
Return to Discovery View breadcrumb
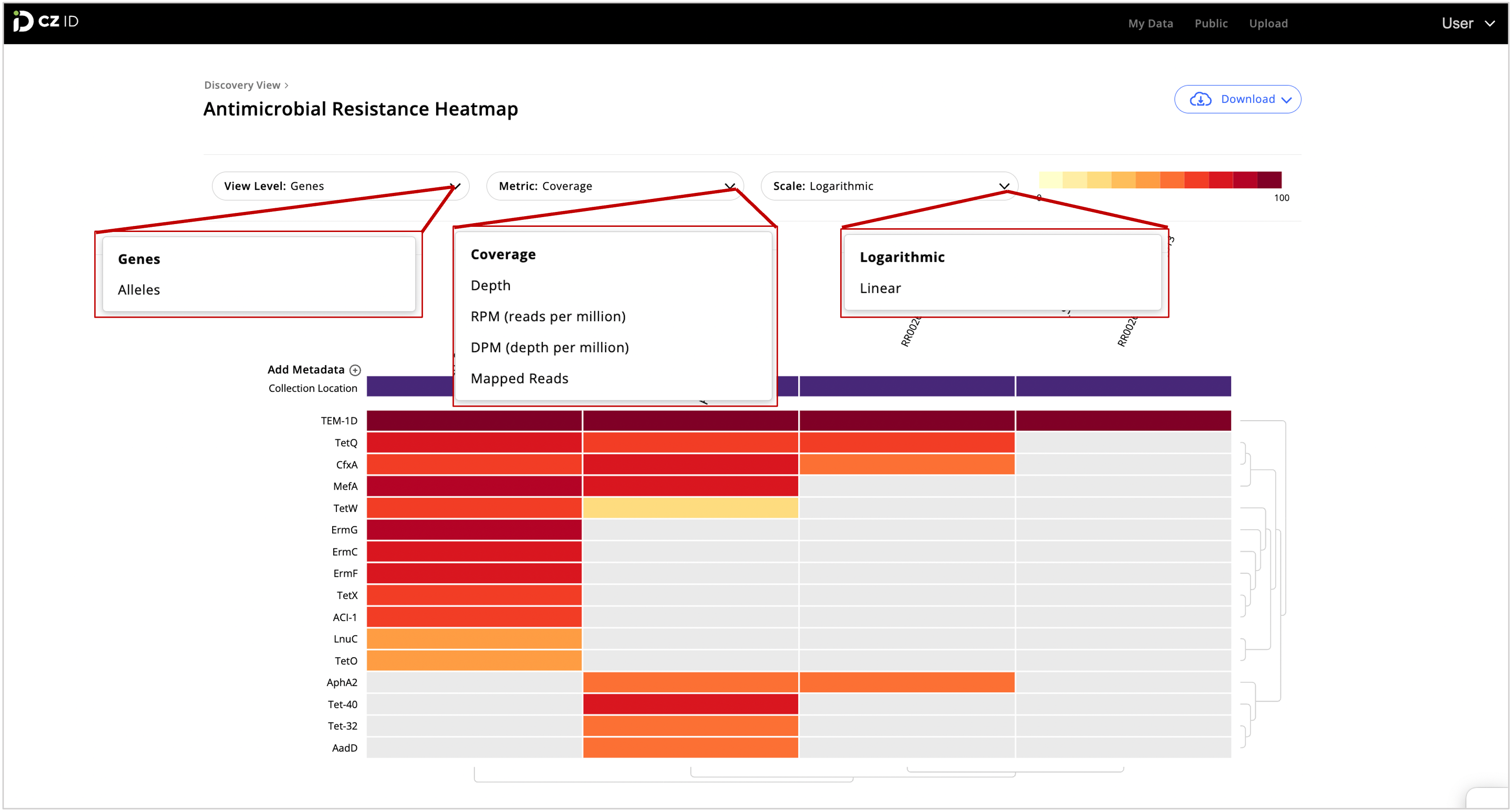(x=242, y=85)
